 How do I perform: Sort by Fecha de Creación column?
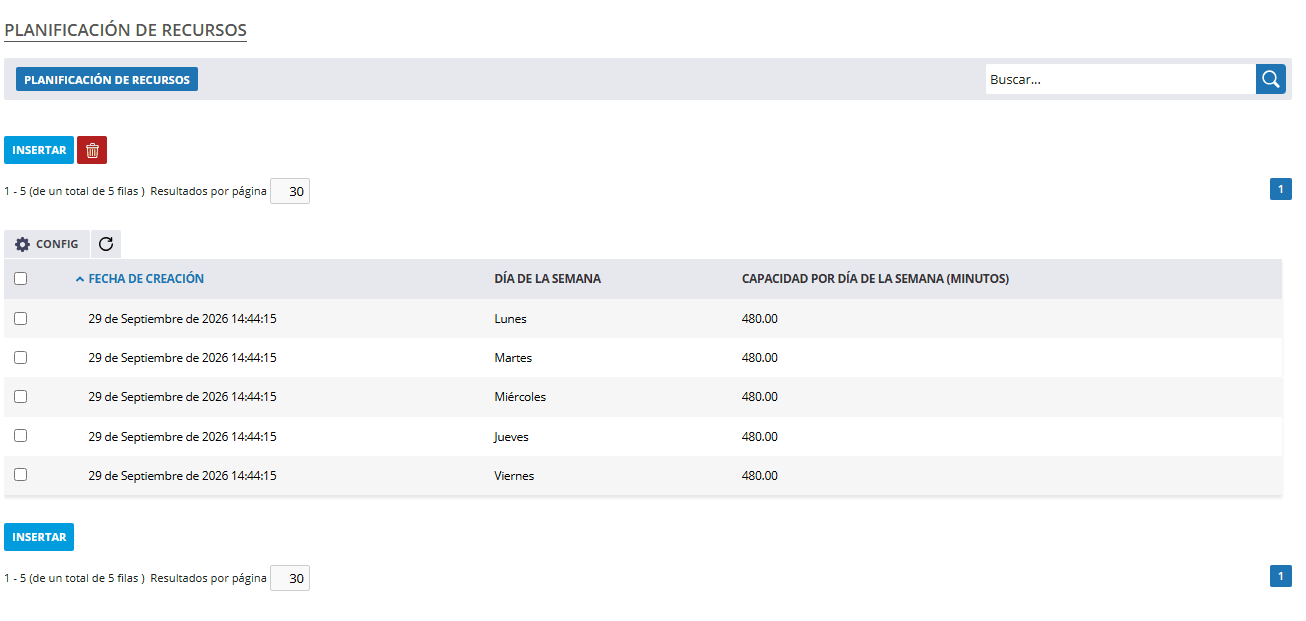(146, 279)
